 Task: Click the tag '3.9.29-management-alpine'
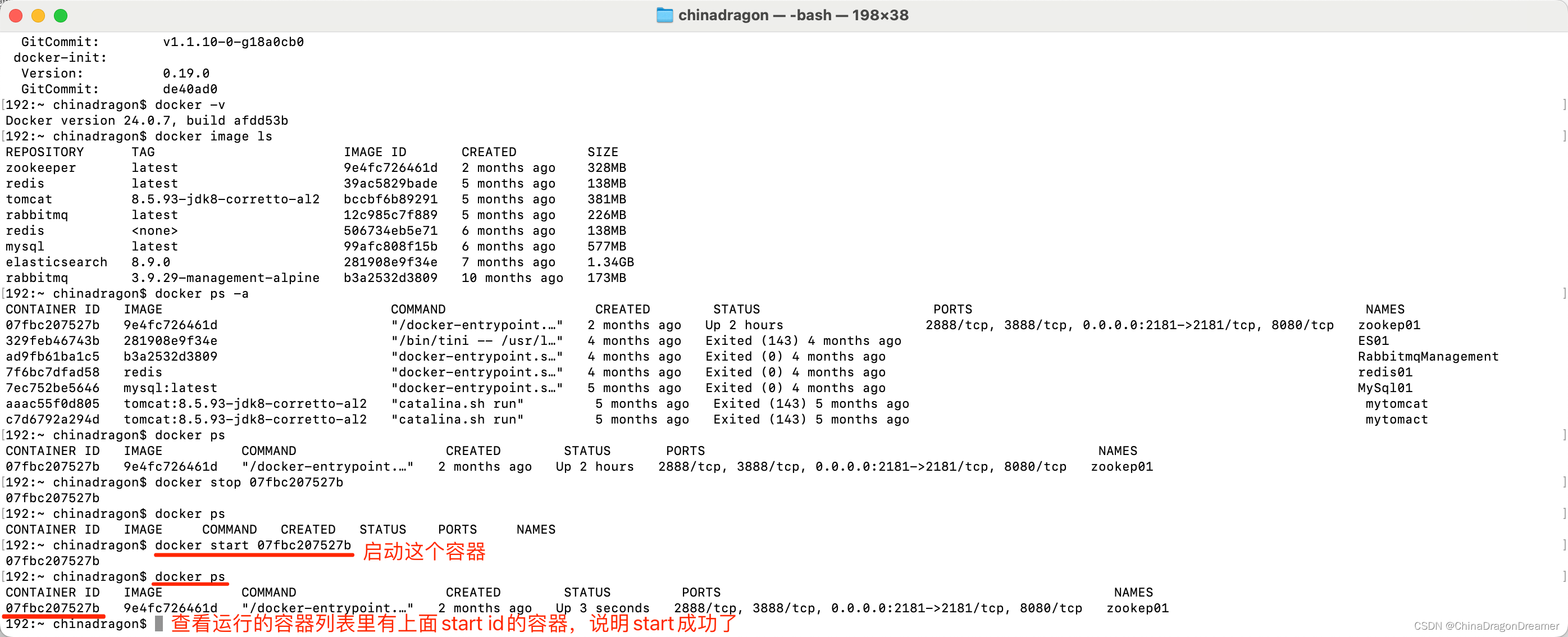(x=225, y=278)
